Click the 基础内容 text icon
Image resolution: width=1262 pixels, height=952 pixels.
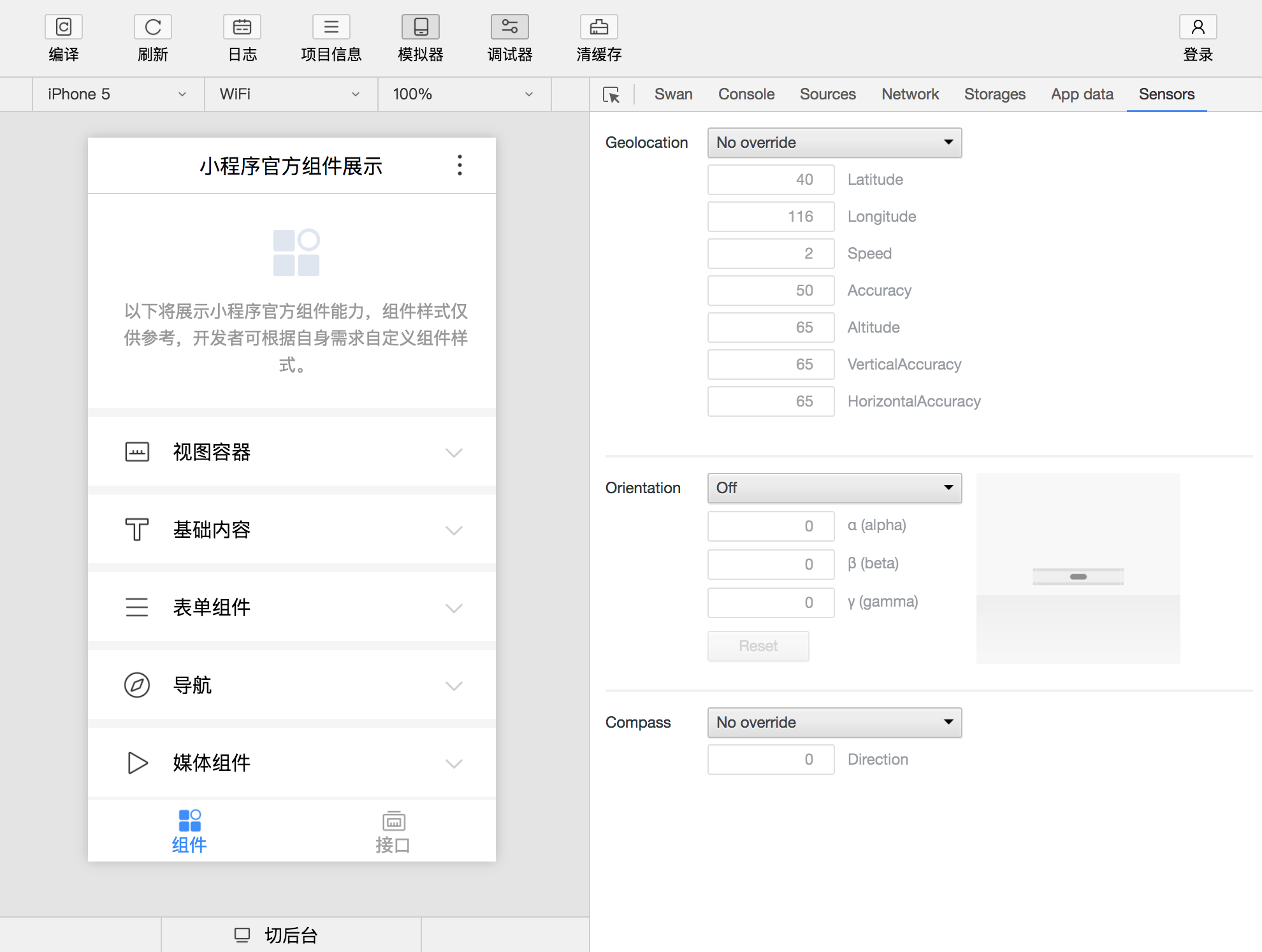(137, 530)
